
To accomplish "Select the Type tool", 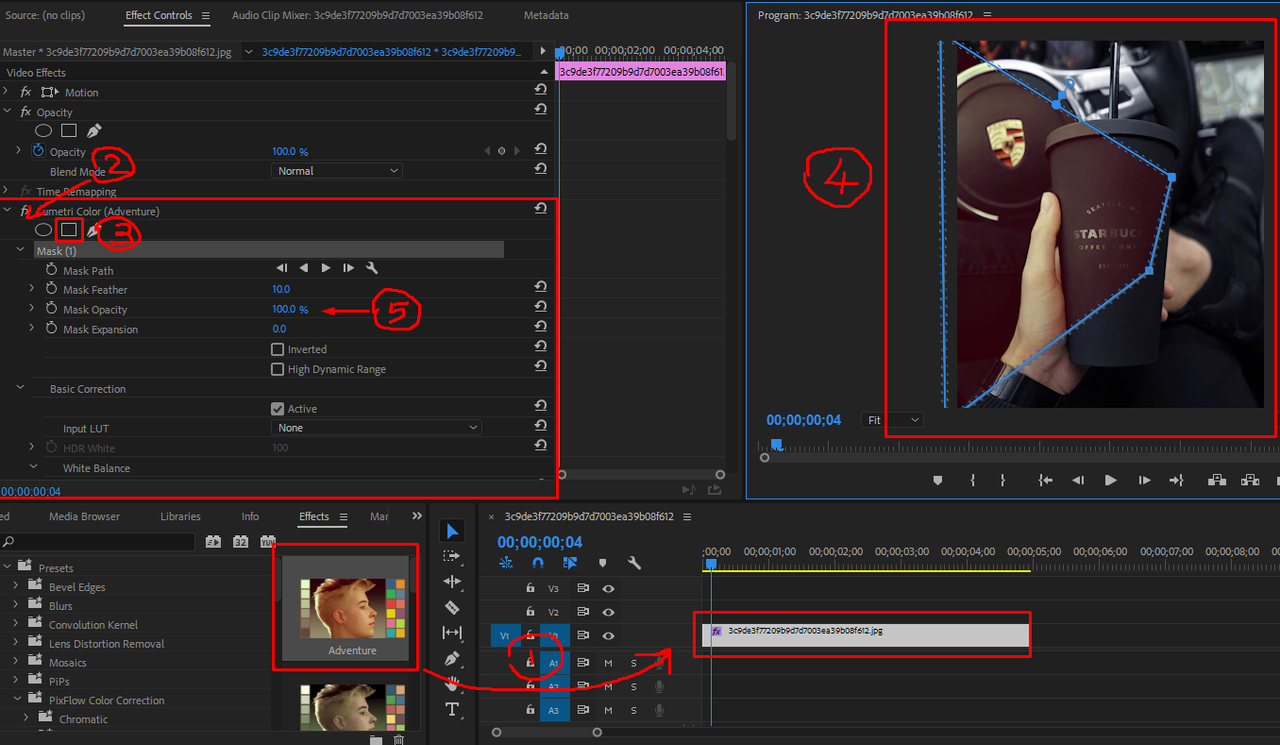I will coord(452,710).
